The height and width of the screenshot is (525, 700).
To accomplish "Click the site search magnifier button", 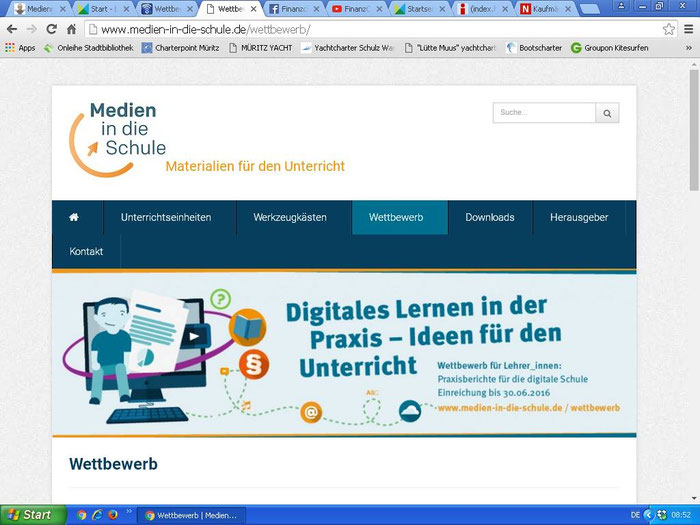I will click(607, 113).
